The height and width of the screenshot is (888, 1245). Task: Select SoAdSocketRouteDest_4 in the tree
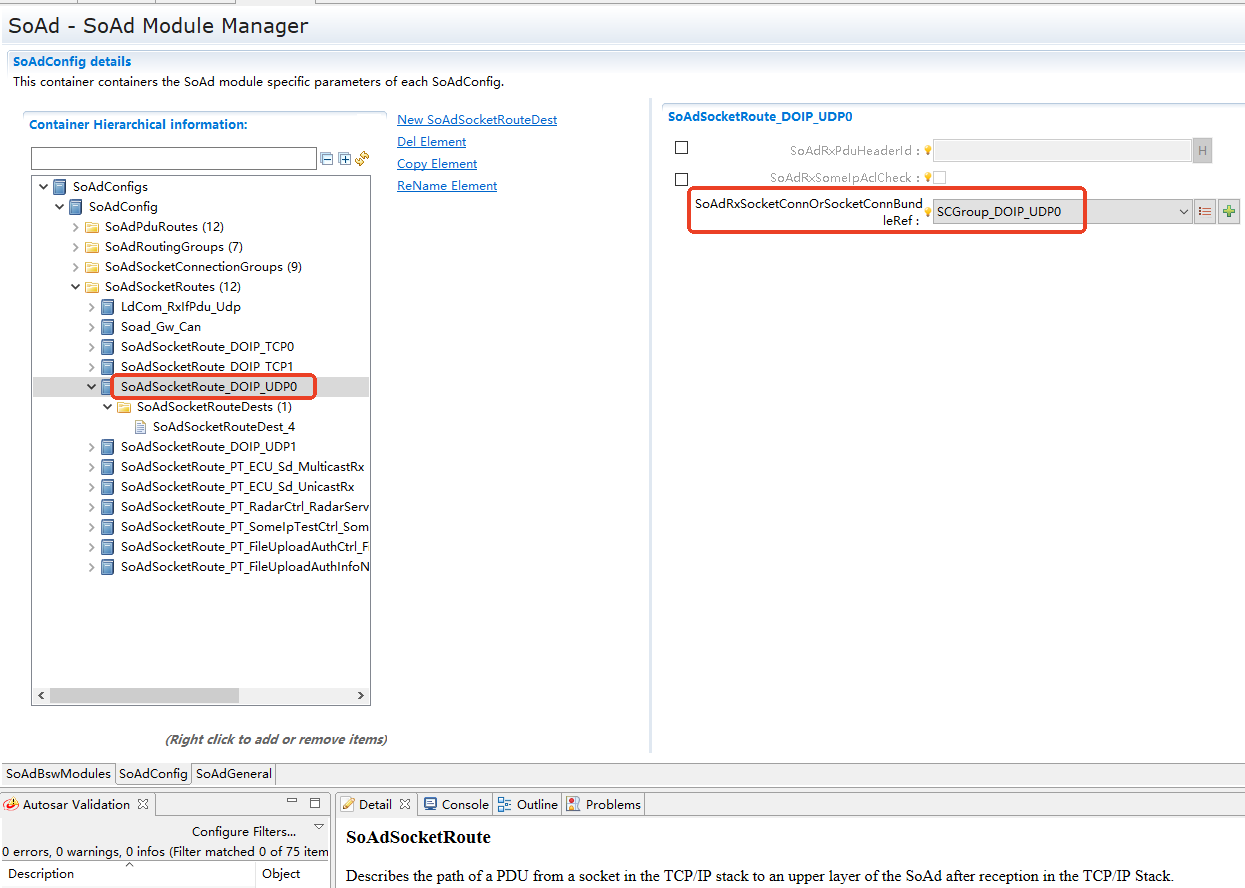[223, 427]
